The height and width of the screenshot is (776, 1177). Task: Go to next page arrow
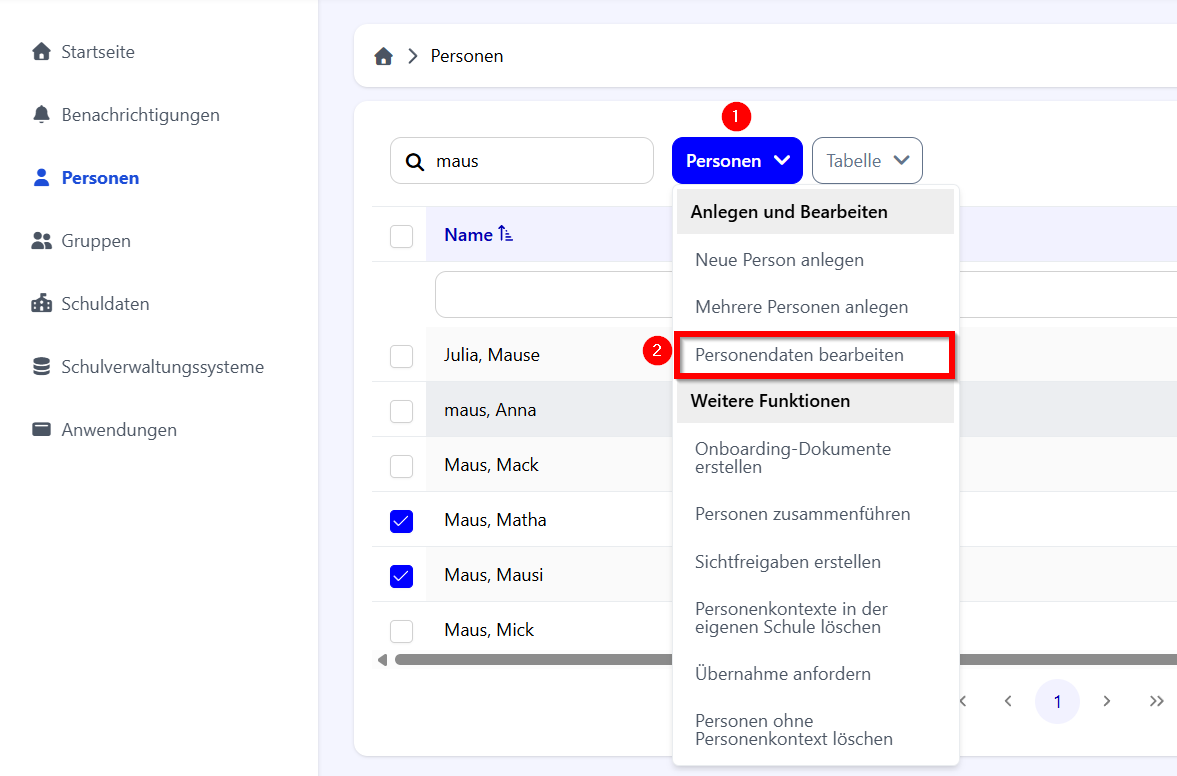point(1107,701)
